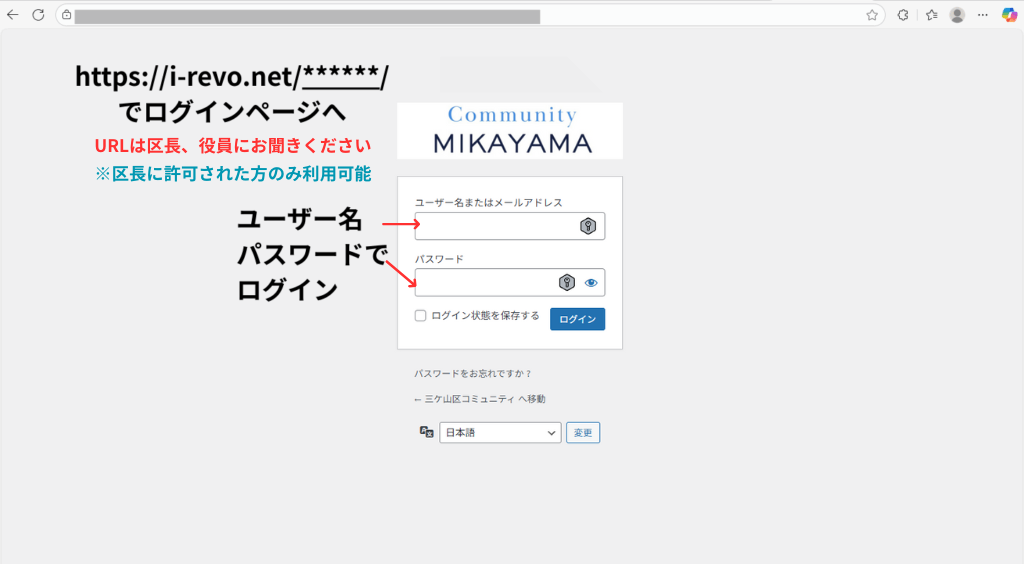
Task: Click the password manager key icon in password field
Action: [x=567, y=283]
